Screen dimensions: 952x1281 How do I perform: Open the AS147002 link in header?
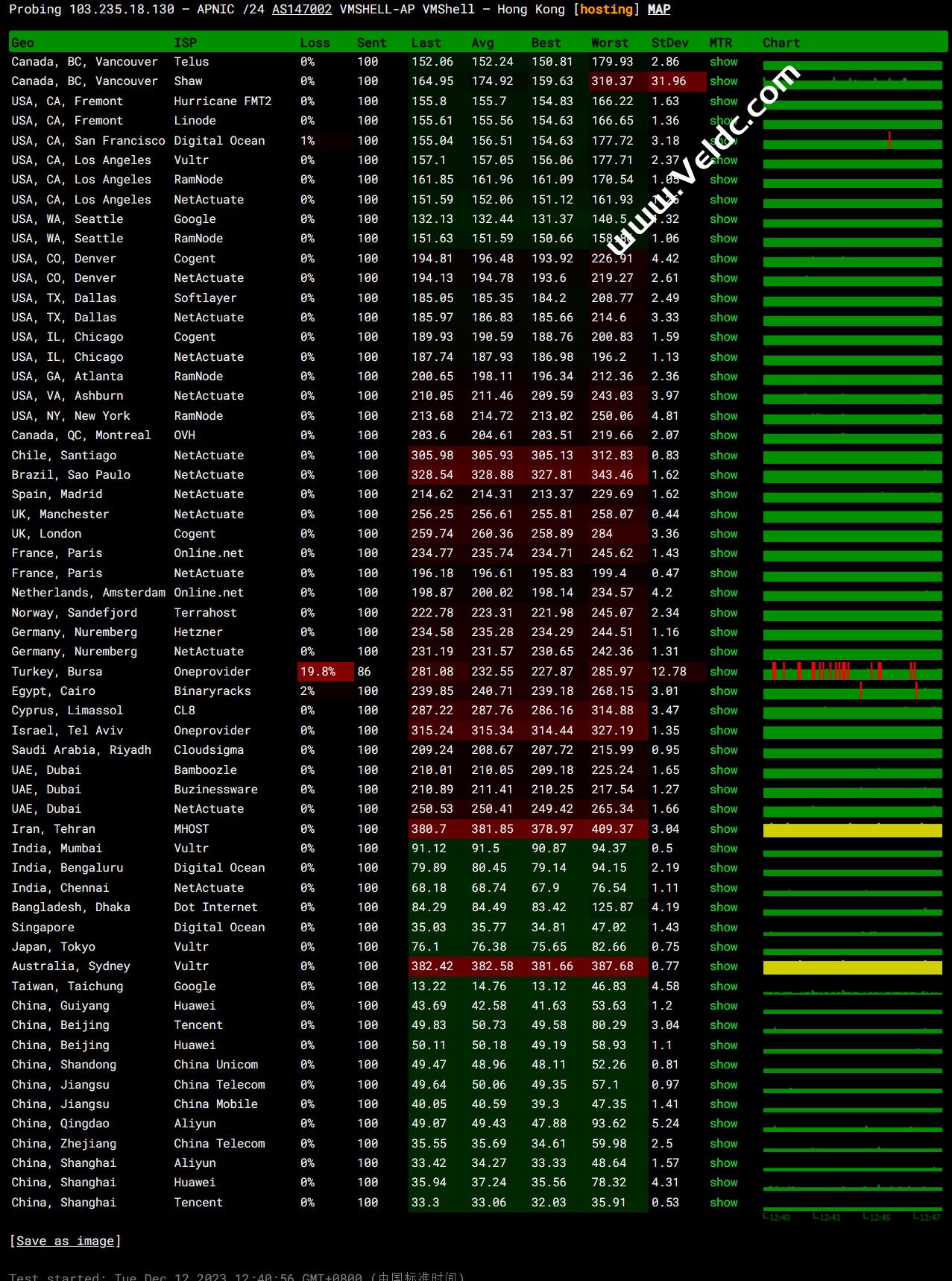(301, 10)
